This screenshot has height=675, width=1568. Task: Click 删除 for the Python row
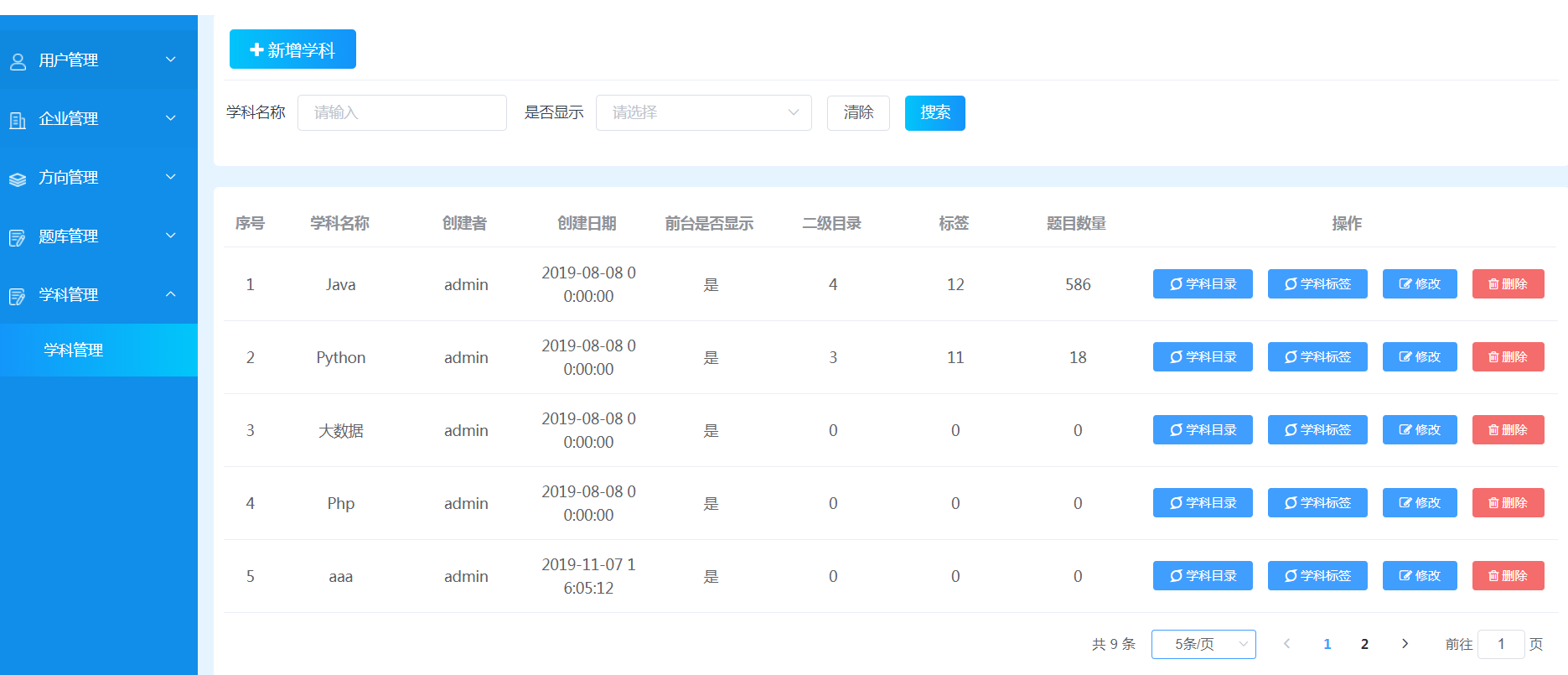pyautogui.click(x=1508, y=357)
